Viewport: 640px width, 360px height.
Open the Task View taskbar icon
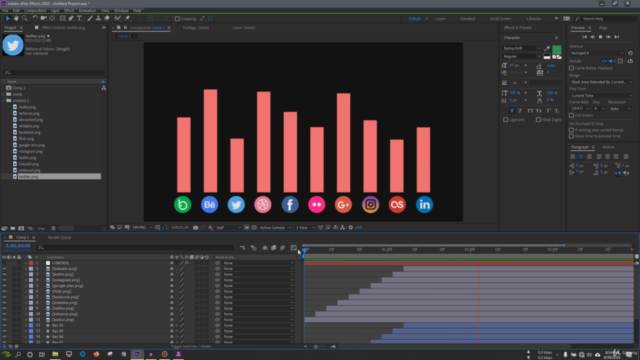(42, 354)
